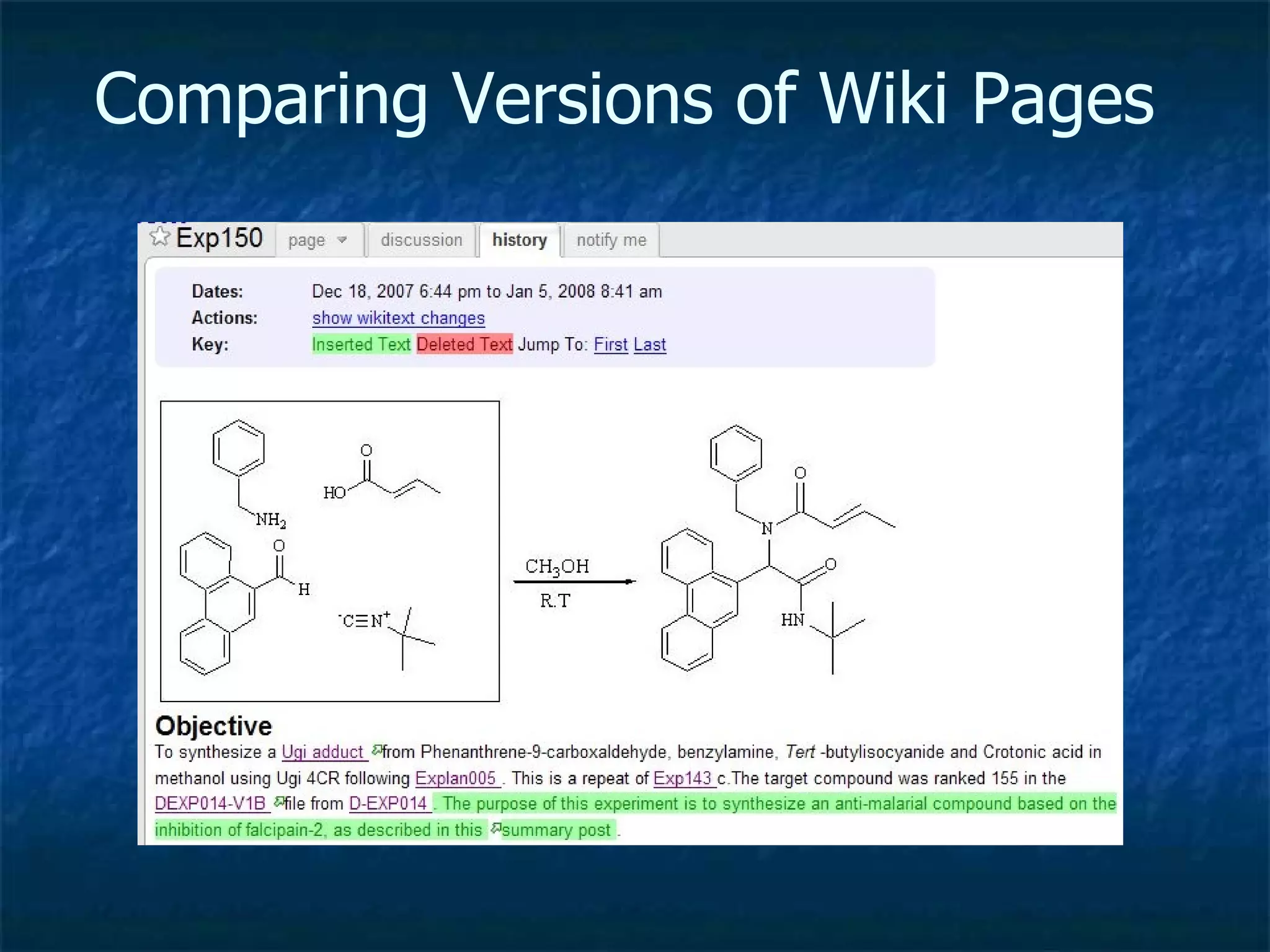Click the Key: label
The image size is (1270, 952).
210,345
